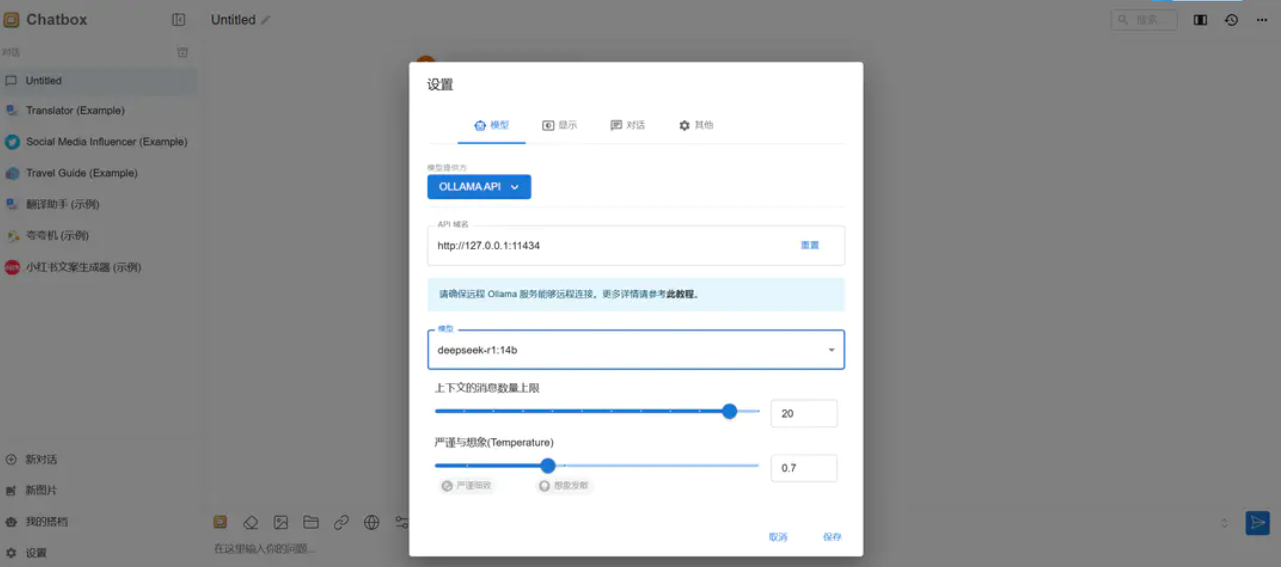Open the history clock icon in the top bar
1282x567 pixels.
point(1231,20)
